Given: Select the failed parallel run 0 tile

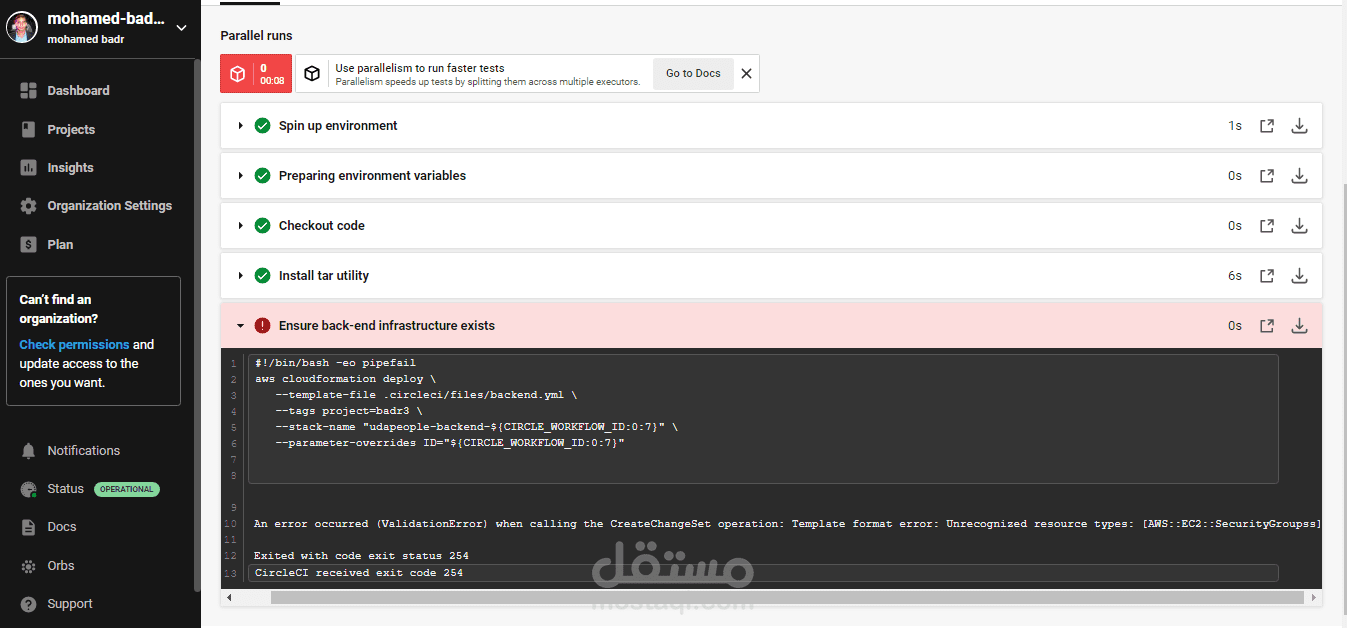Looking at the screenshot, I should [256, 74].
